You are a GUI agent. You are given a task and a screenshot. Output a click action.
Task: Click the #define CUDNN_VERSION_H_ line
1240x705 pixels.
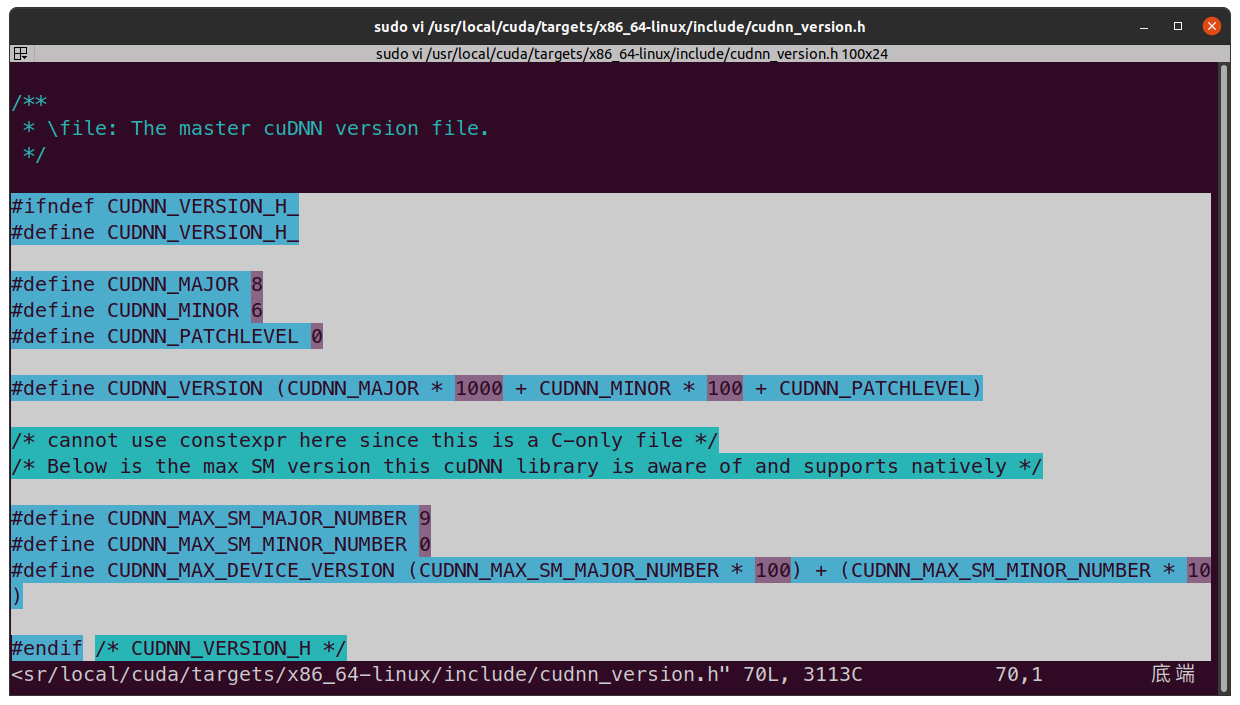point(155,232)
